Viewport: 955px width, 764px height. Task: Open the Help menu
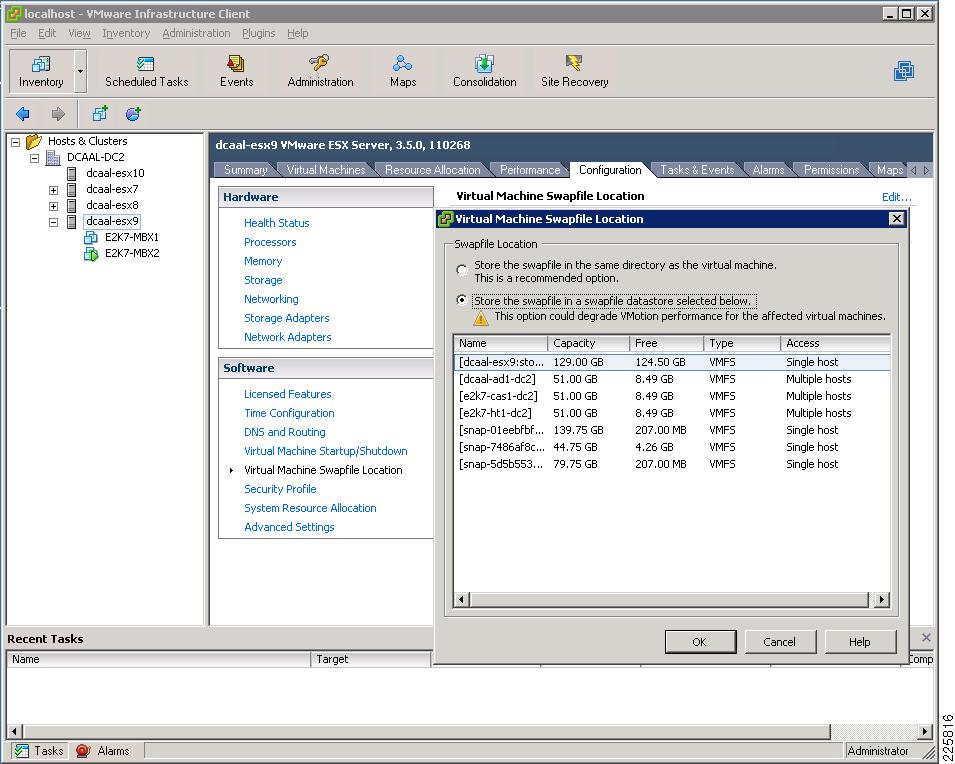[x=297, y=33]
